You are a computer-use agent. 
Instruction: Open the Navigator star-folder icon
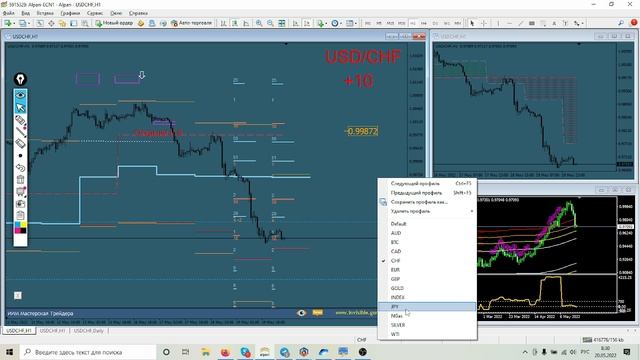pos(62,23)
